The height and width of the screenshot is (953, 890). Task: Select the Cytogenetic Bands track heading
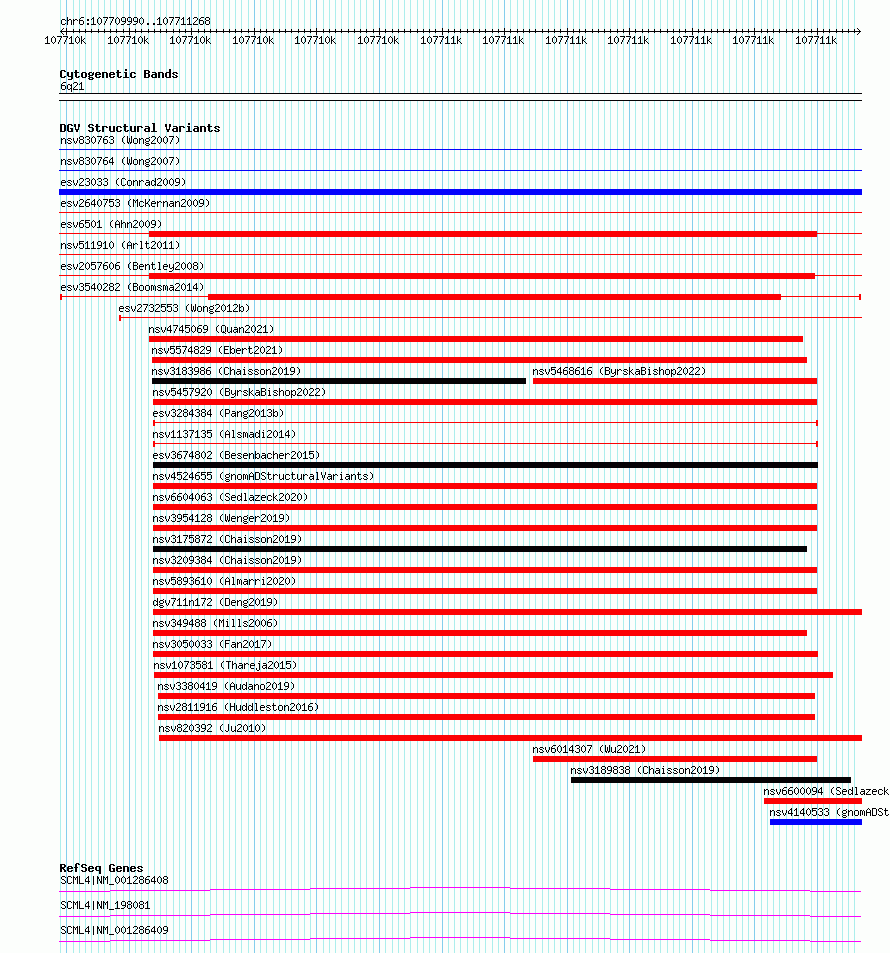[x=119, y=74]
